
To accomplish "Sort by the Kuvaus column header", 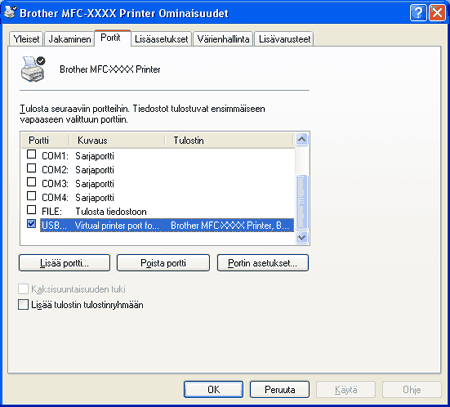I will click(117, 140).
